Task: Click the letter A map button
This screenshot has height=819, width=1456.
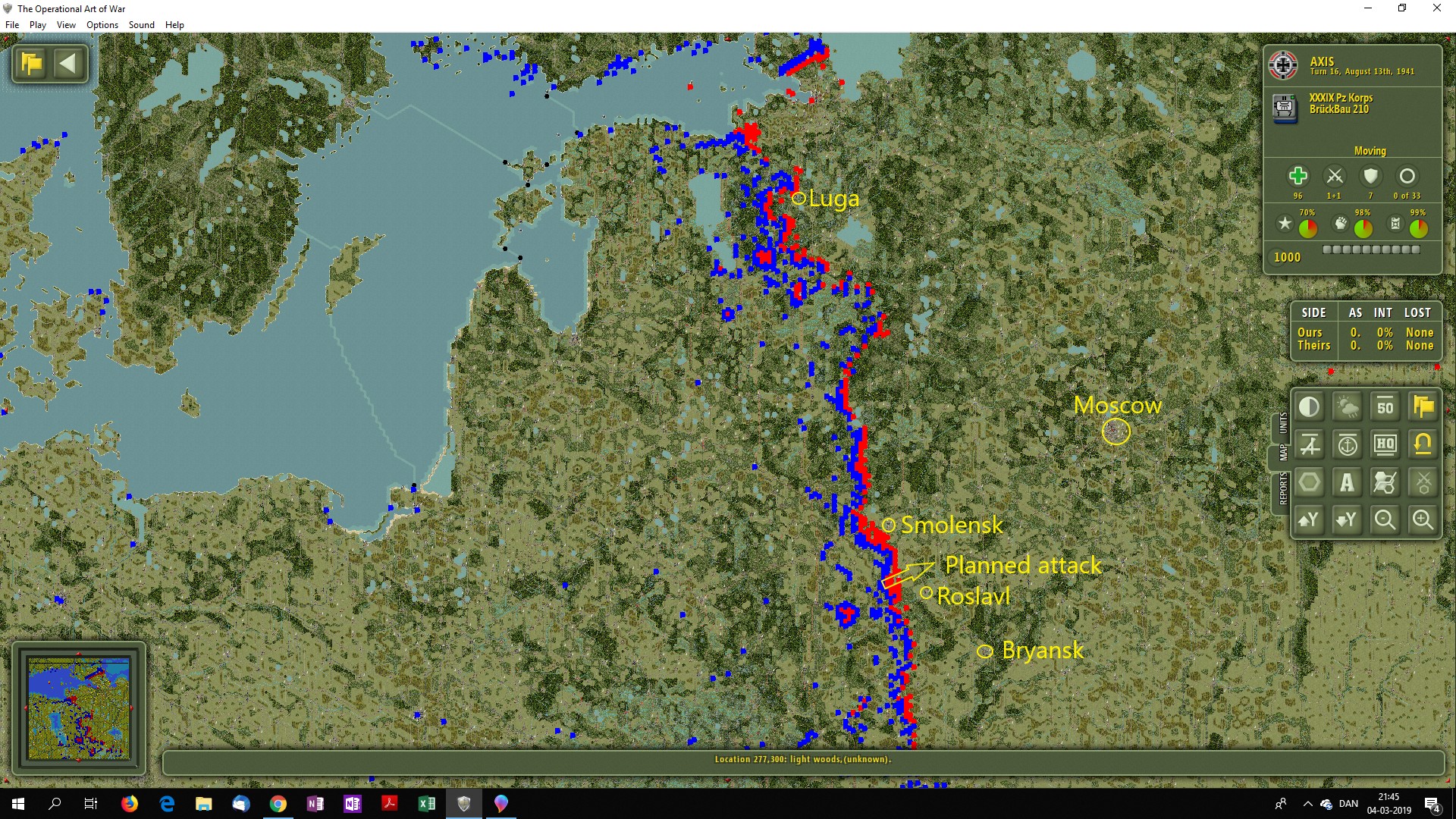Action: pyautogui.click(x=1348, y=482)
